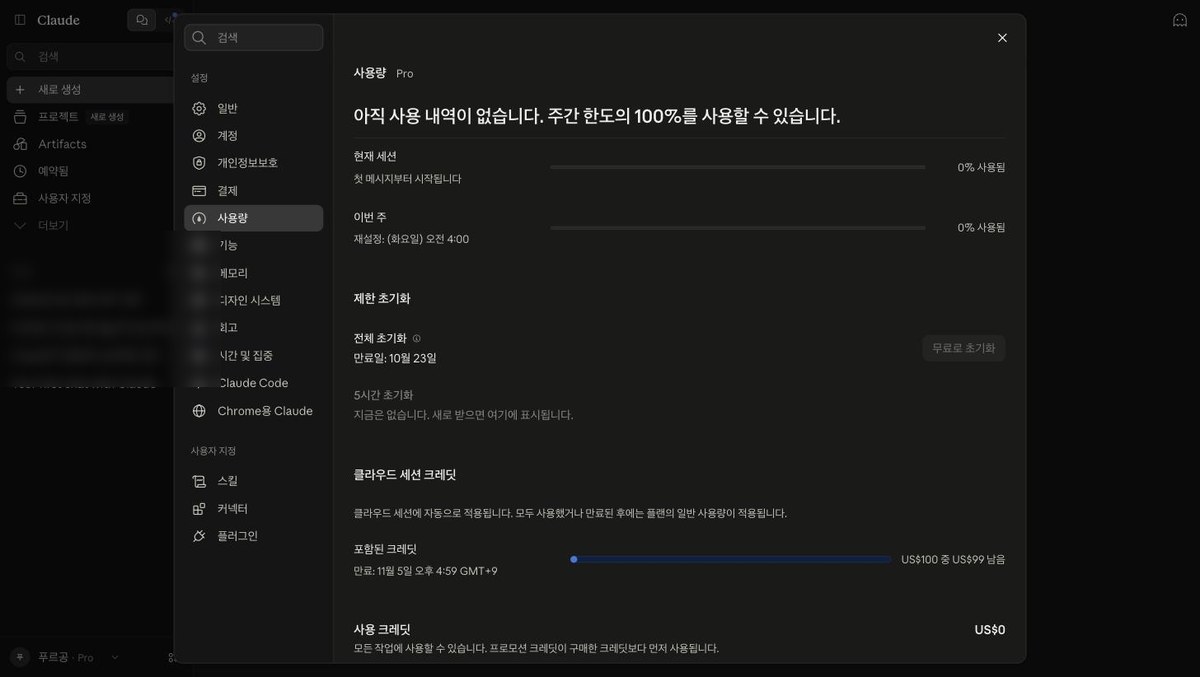Image resolution: width=1200 pixels, height=677 pixels.
Task: Open the 커넥터 blocks icon
Action: 199,508
